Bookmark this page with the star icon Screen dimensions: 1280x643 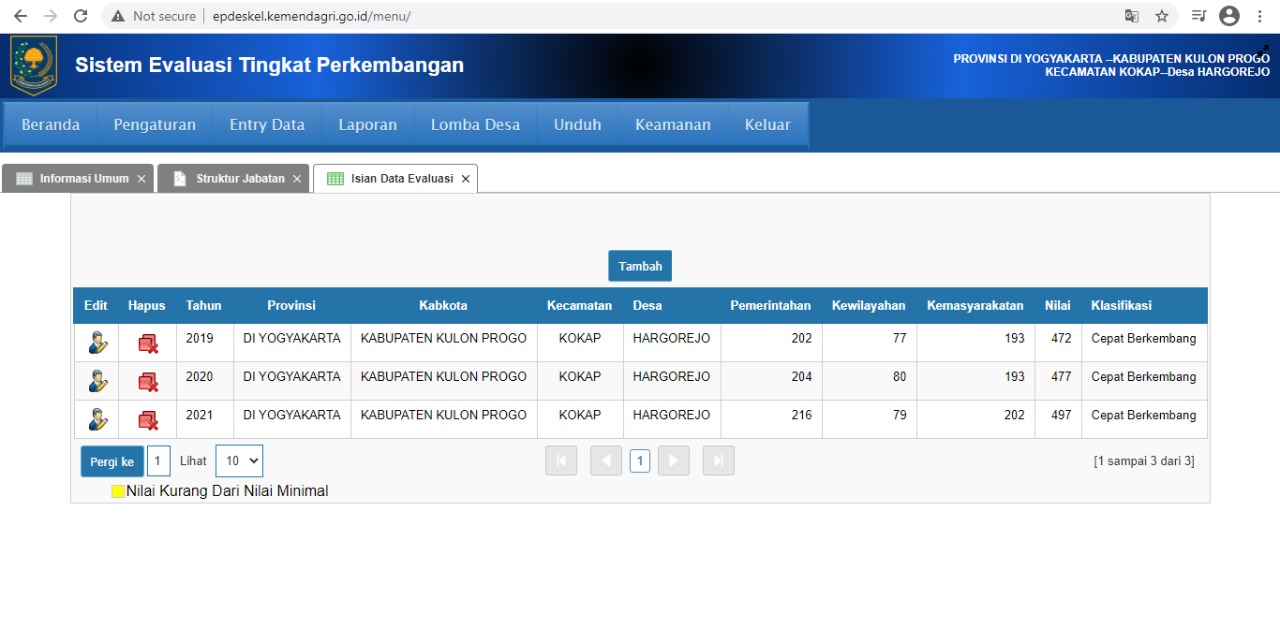[x=1162, y=16]
